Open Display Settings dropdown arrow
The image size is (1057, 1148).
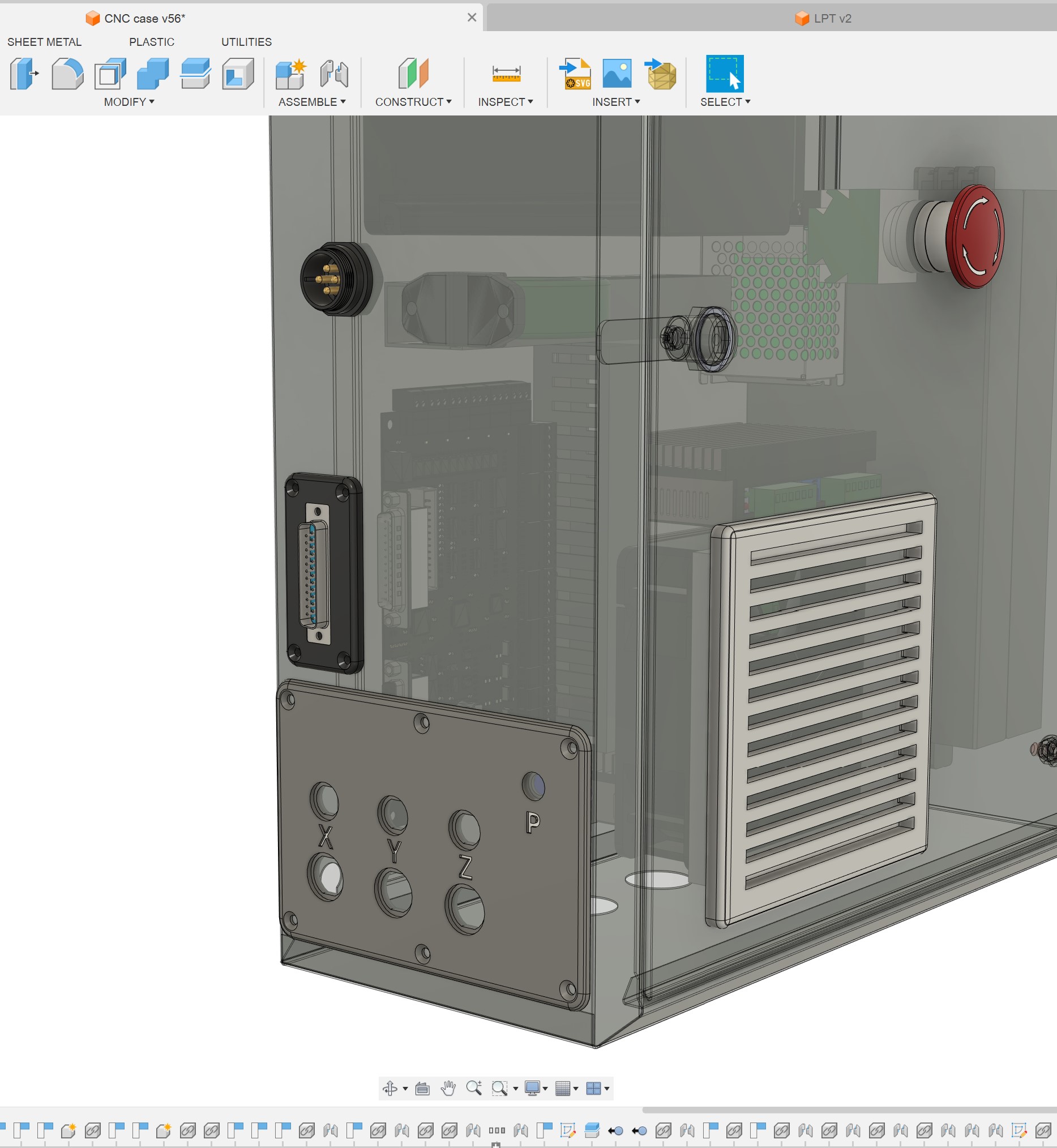click(545, 1088)
